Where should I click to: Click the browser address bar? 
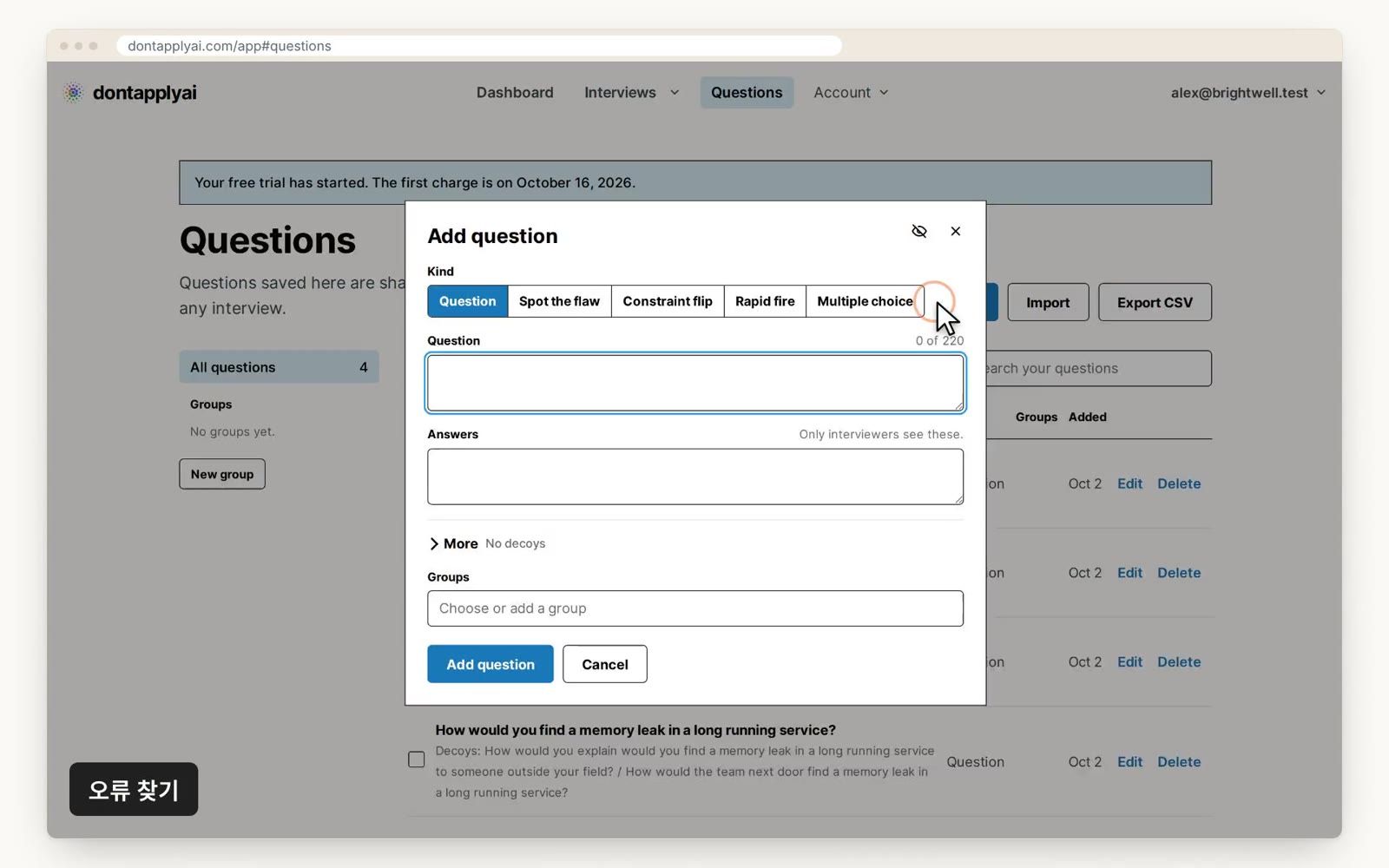click(x=479, y=46)
